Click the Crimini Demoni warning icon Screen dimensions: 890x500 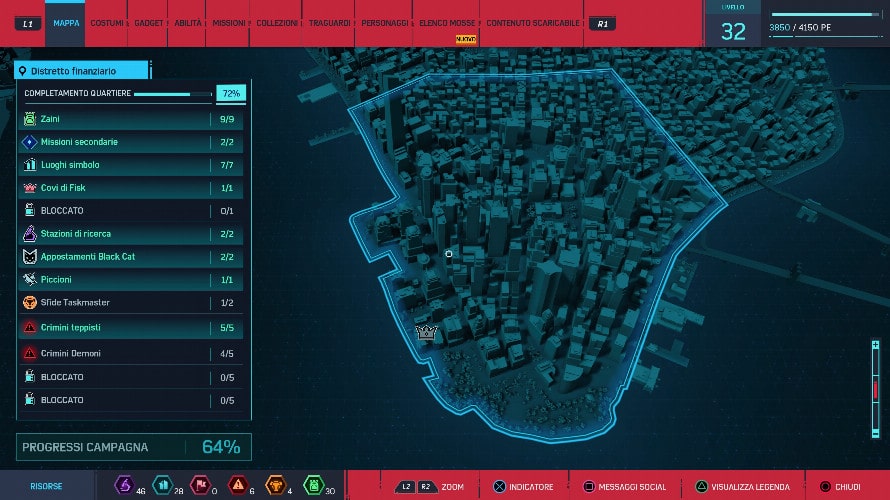coord(30,353)
